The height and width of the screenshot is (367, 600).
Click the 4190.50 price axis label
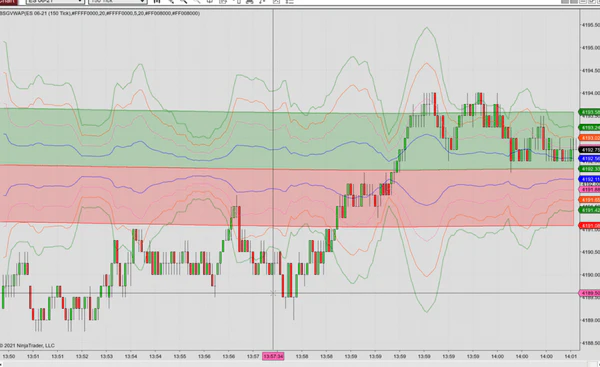click(591, 252)
